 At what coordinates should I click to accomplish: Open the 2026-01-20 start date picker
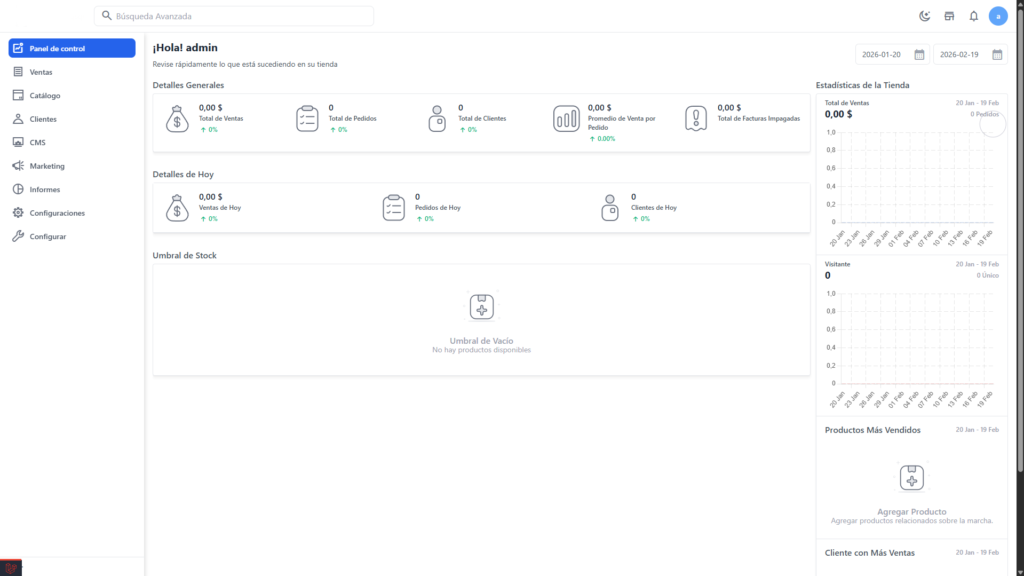[891, 55]
